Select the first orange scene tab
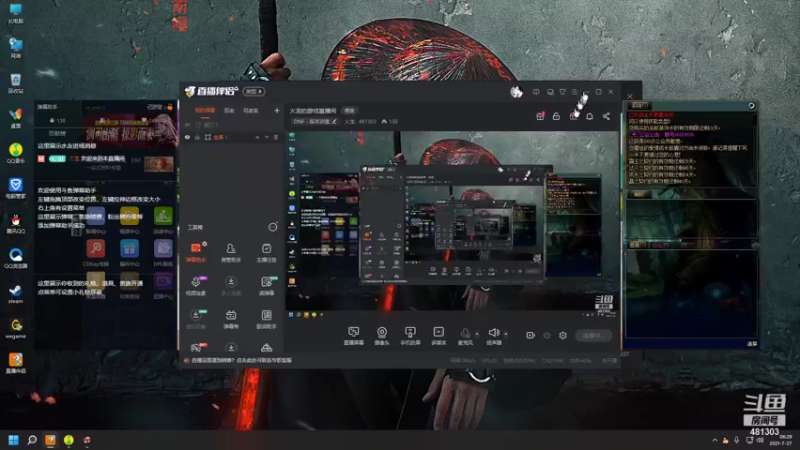Screen dimensions: 800x450 205,110
